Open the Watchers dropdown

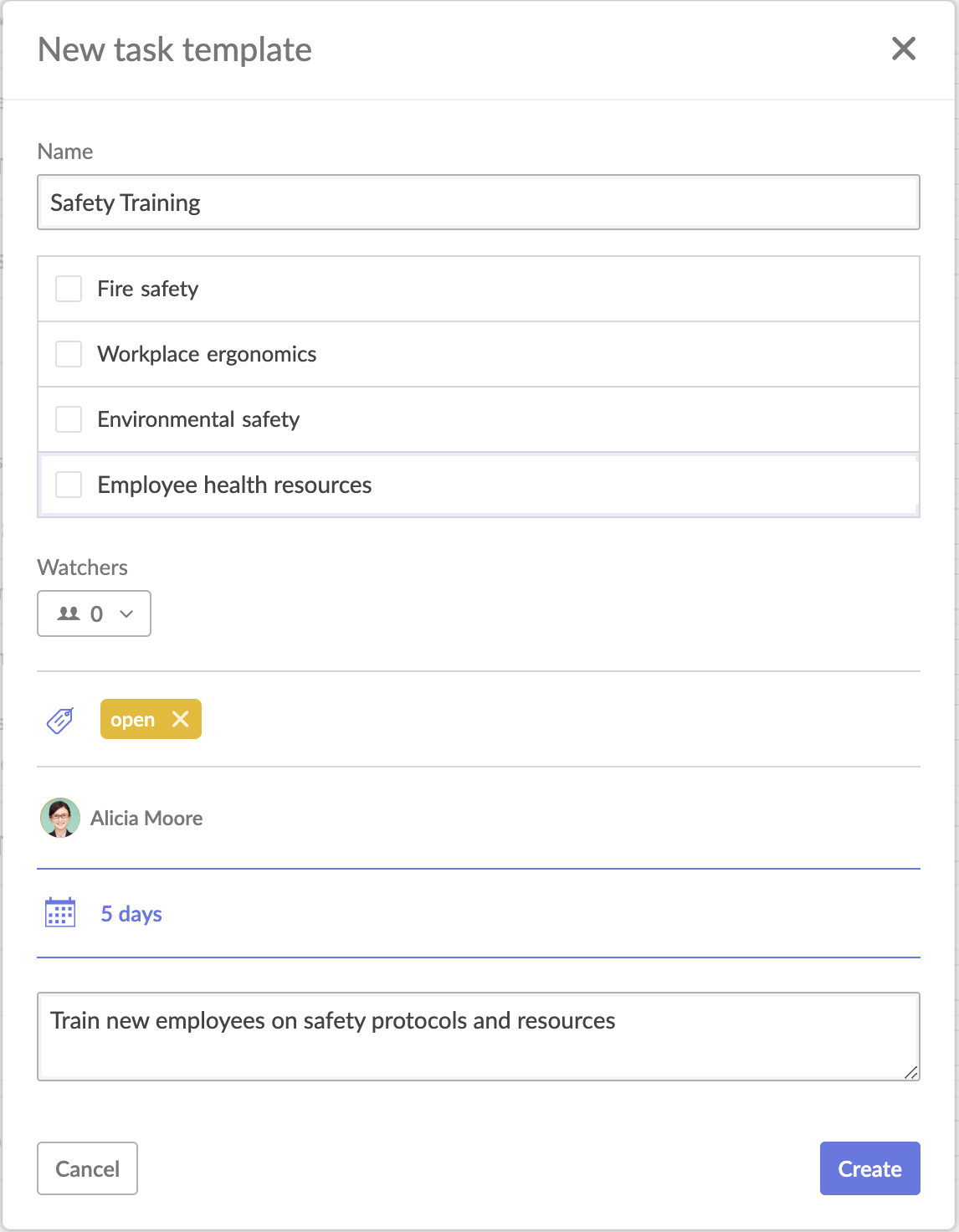tap(94, 613)
